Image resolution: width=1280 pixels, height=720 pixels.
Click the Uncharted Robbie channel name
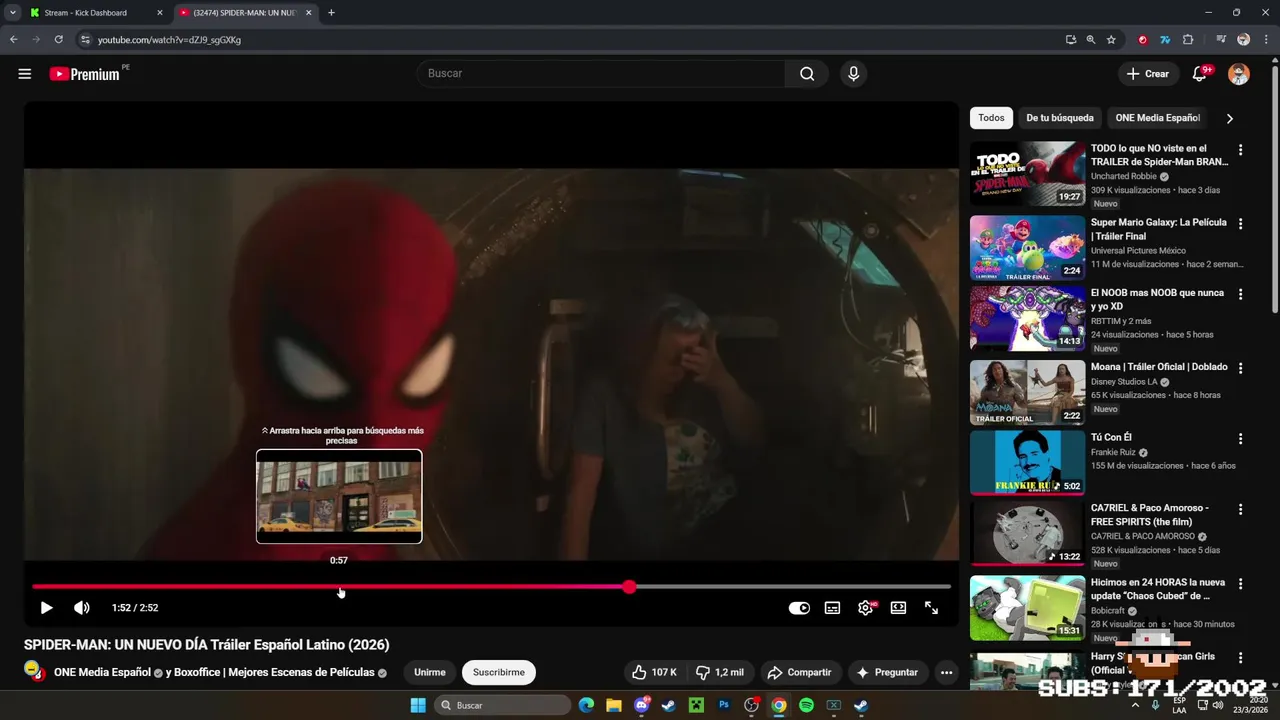click(x=1124, y=176)
